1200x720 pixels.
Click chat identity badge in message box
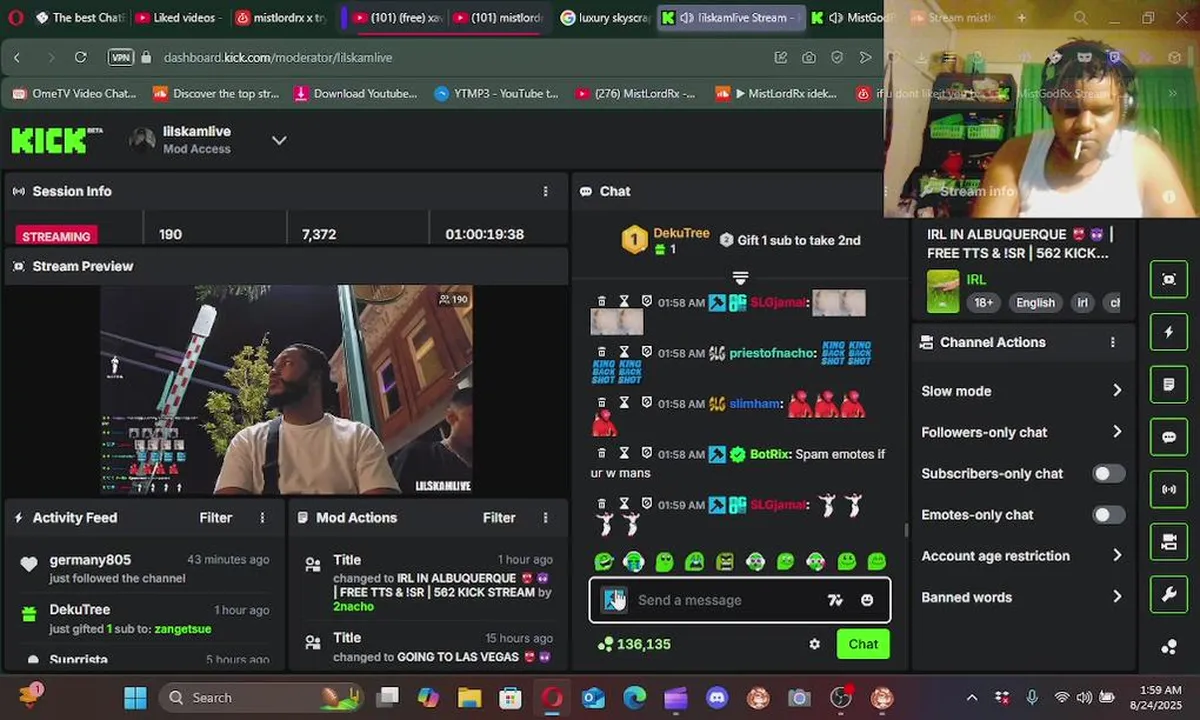(x=614, y=600)
